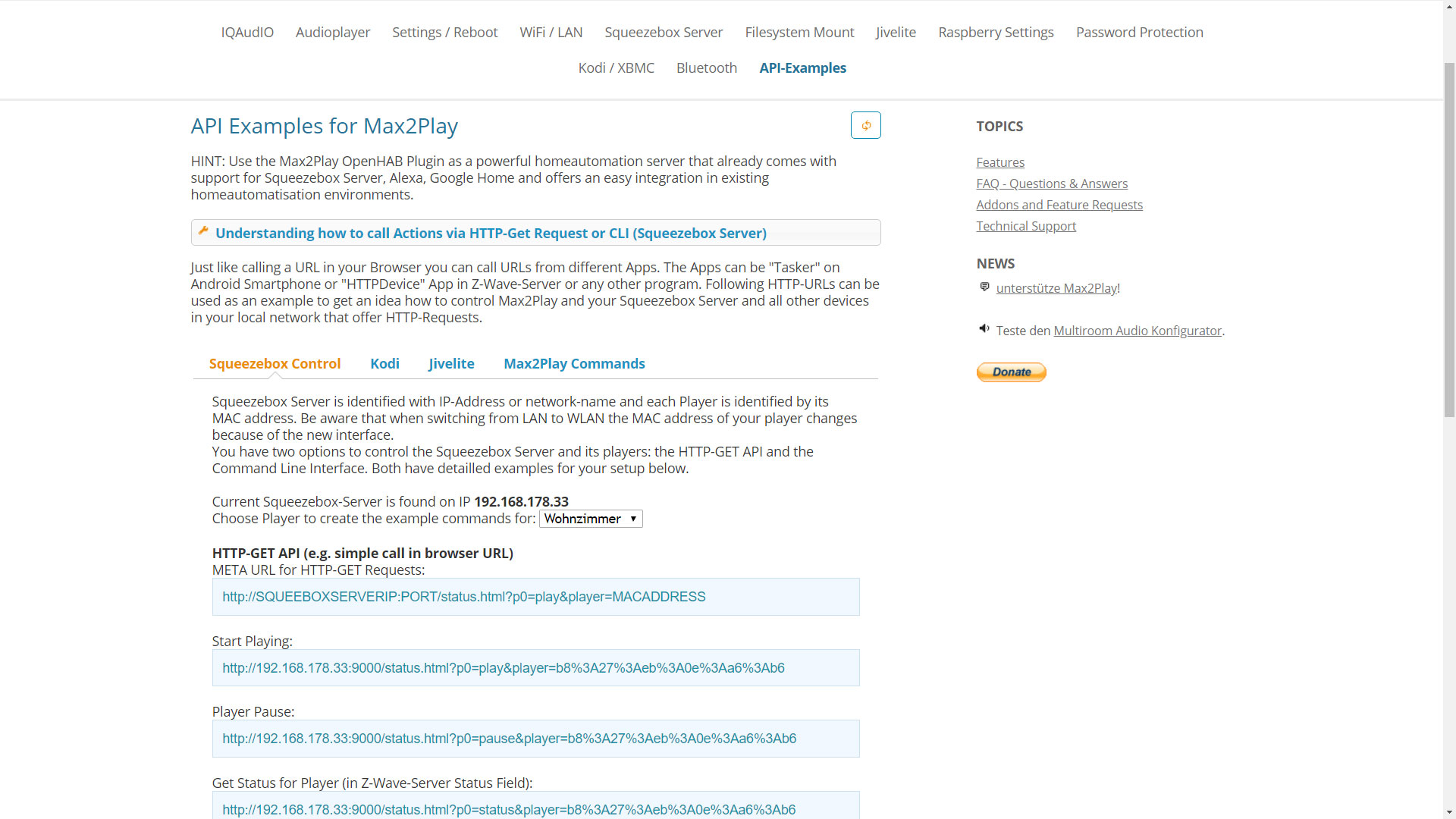
Task: Open the Kodi / XBMC menu item
Action: tap(616, 67)
